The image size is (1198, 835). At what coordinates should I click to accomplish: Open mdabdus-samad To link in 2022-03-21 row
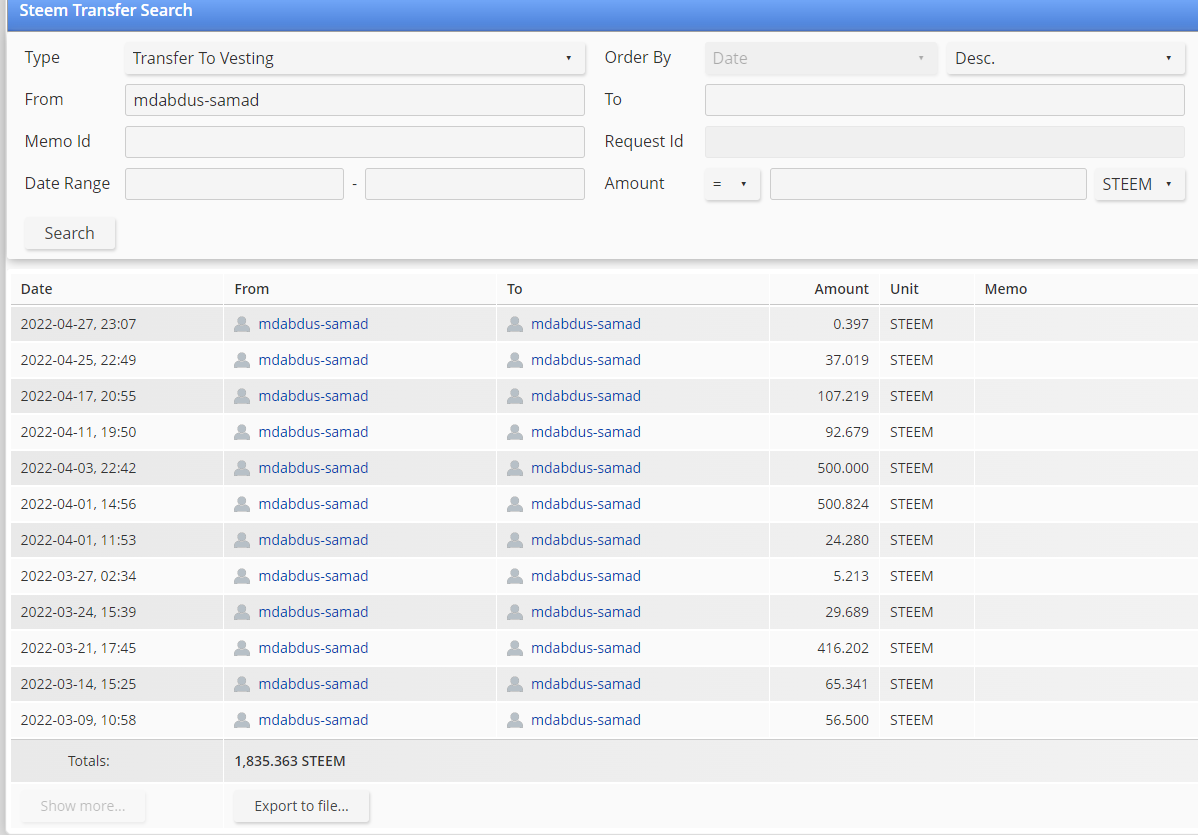click(586, 648)
